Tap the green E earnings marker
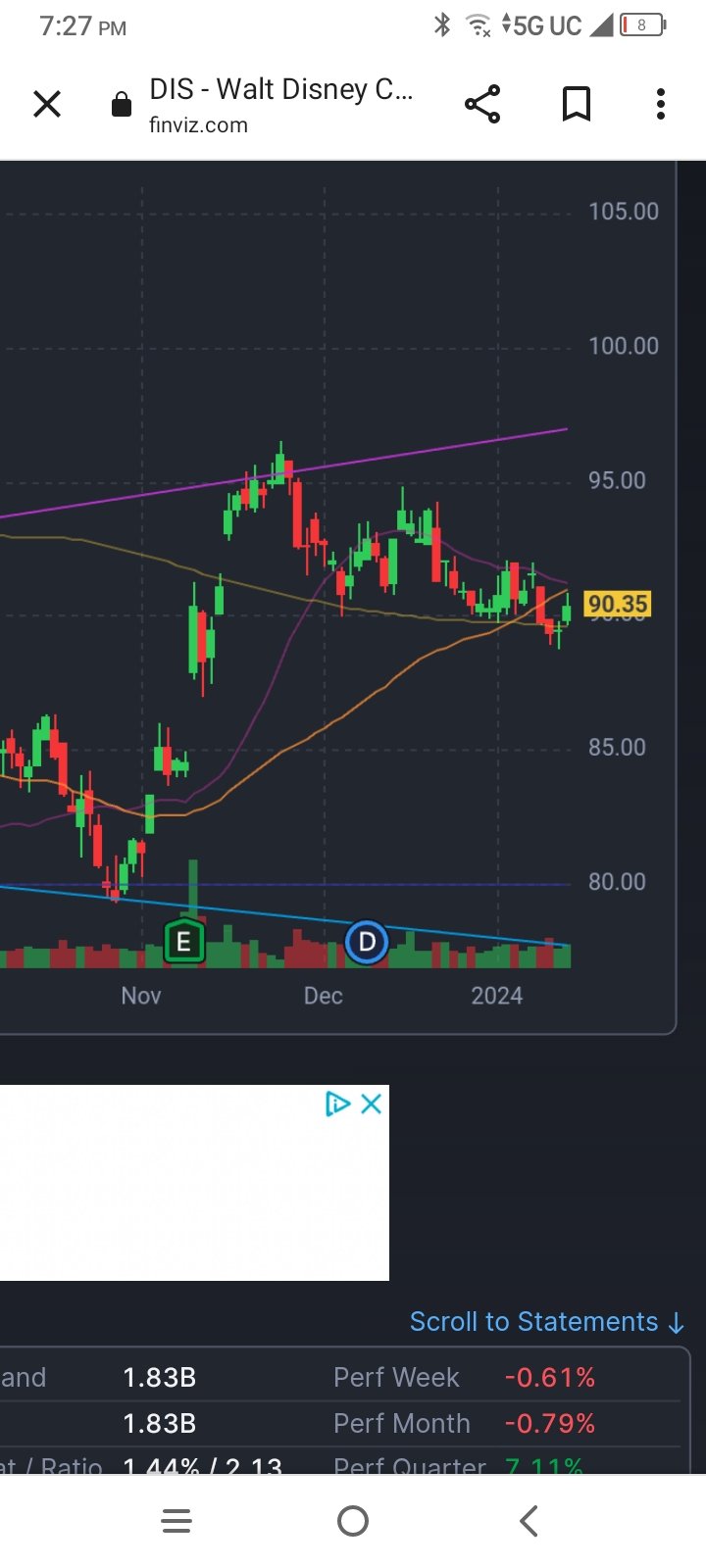The image size is (706, 1568). point(183,943)
